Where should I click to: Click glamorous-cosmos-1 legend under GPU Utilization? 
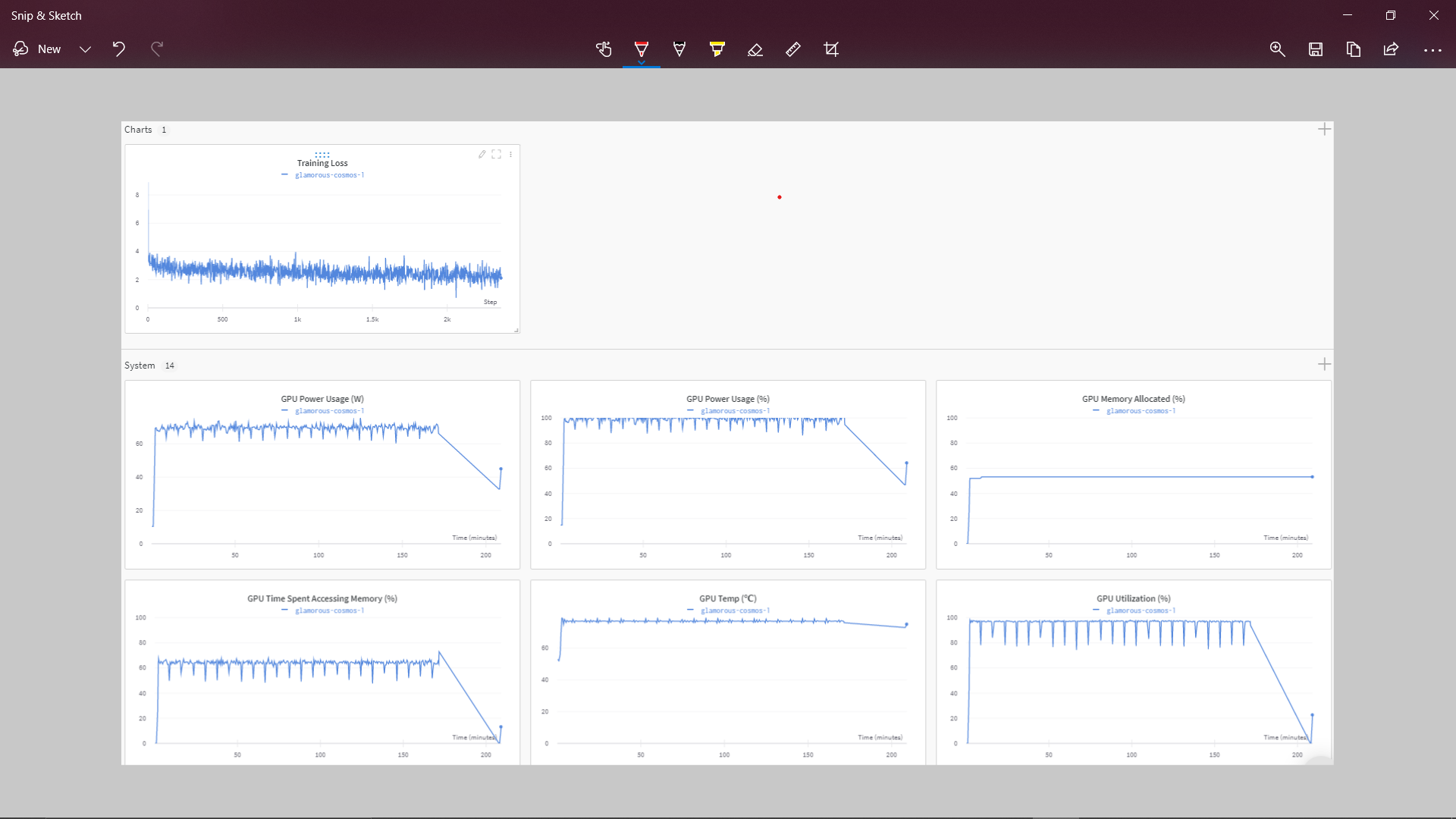pos(1135,610)
